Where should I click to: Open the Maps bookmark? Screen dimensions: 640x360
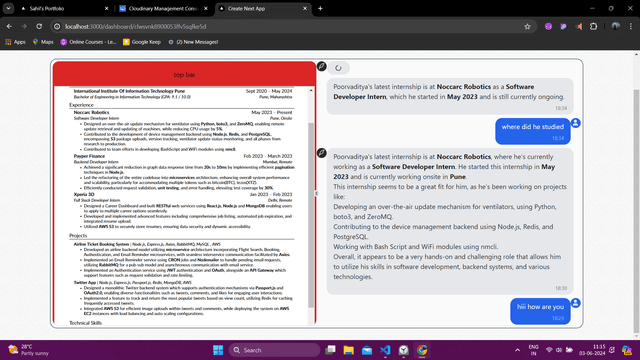[x=43, y=42]
